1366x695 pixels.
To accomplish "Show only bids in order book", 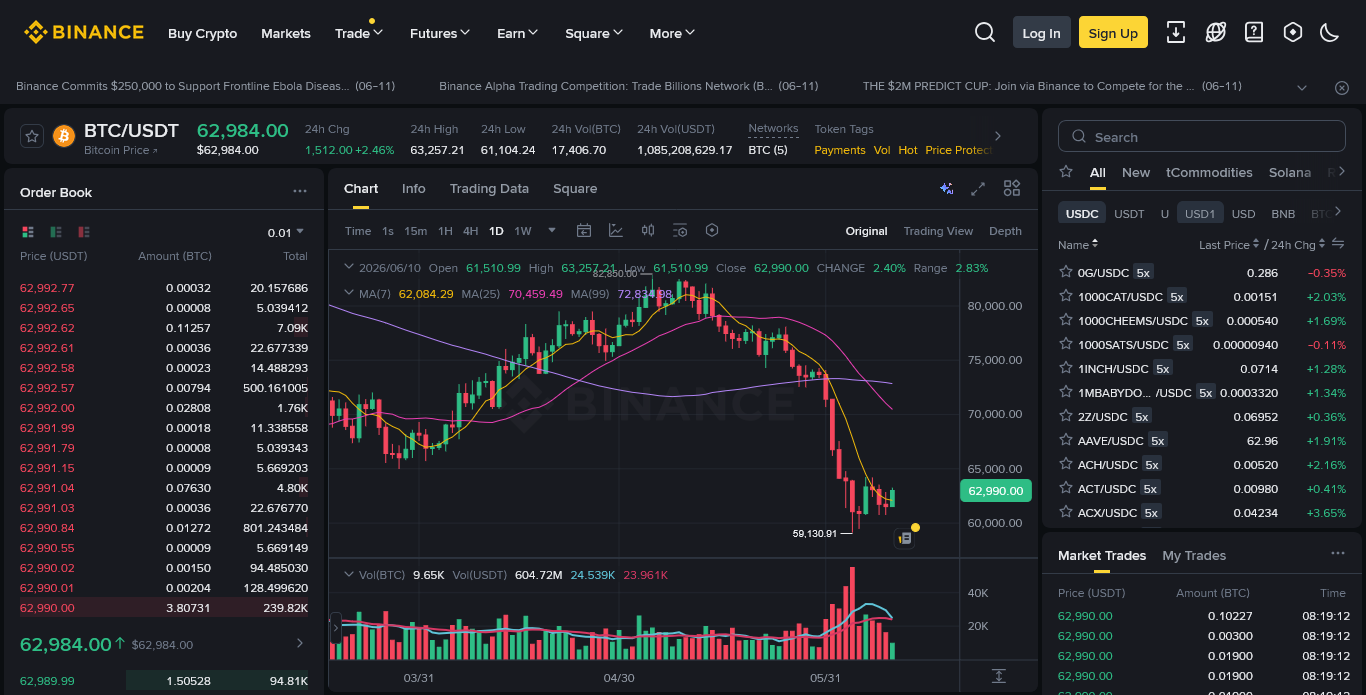I will click(56, 232).
